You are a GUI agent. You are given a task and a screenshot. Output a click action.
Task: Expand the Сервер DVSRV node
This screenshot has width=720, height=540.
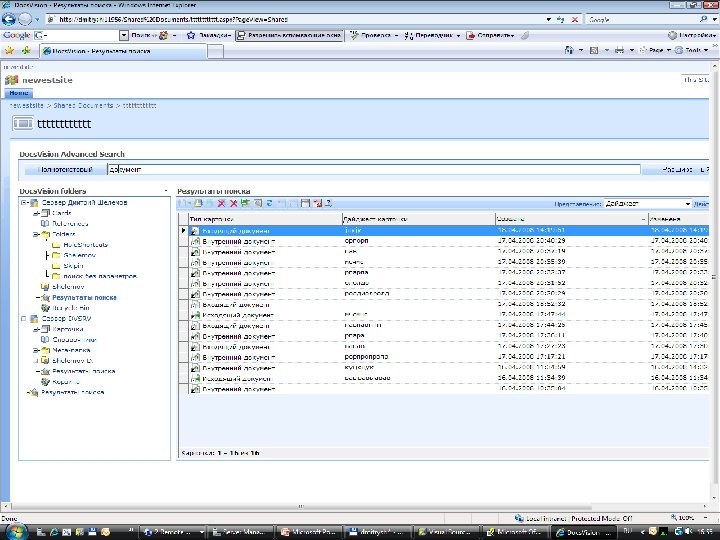tap(24, 318)
